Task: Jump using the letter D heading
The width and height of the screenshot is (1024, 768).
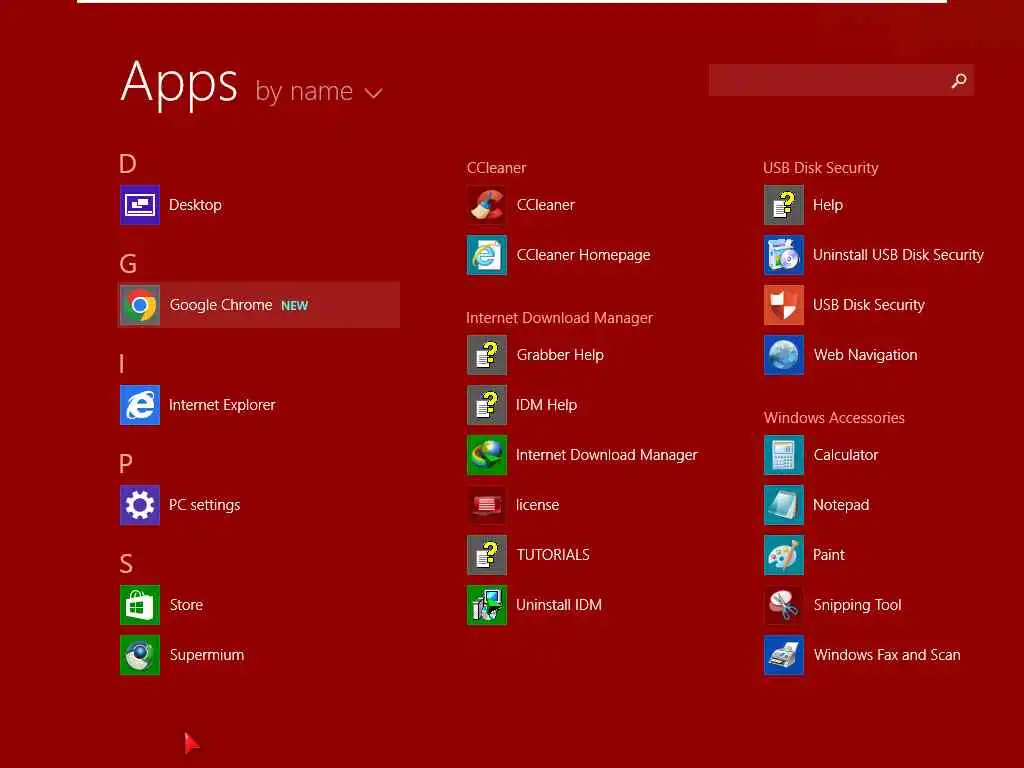Action: pos(128,164)
